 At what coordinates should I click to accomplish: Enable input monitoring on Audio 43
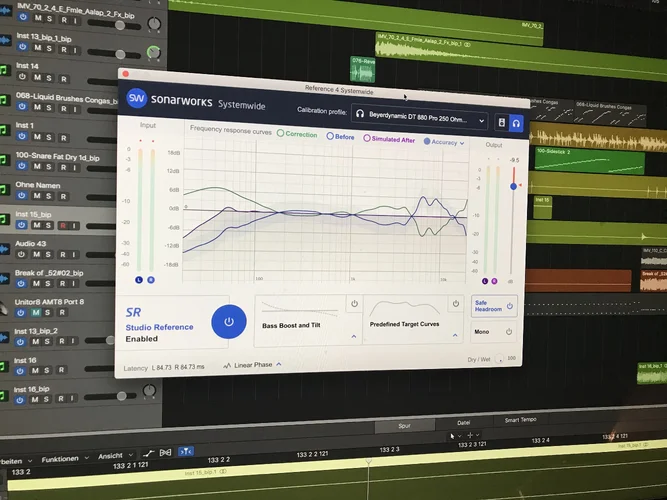point(74,254)
